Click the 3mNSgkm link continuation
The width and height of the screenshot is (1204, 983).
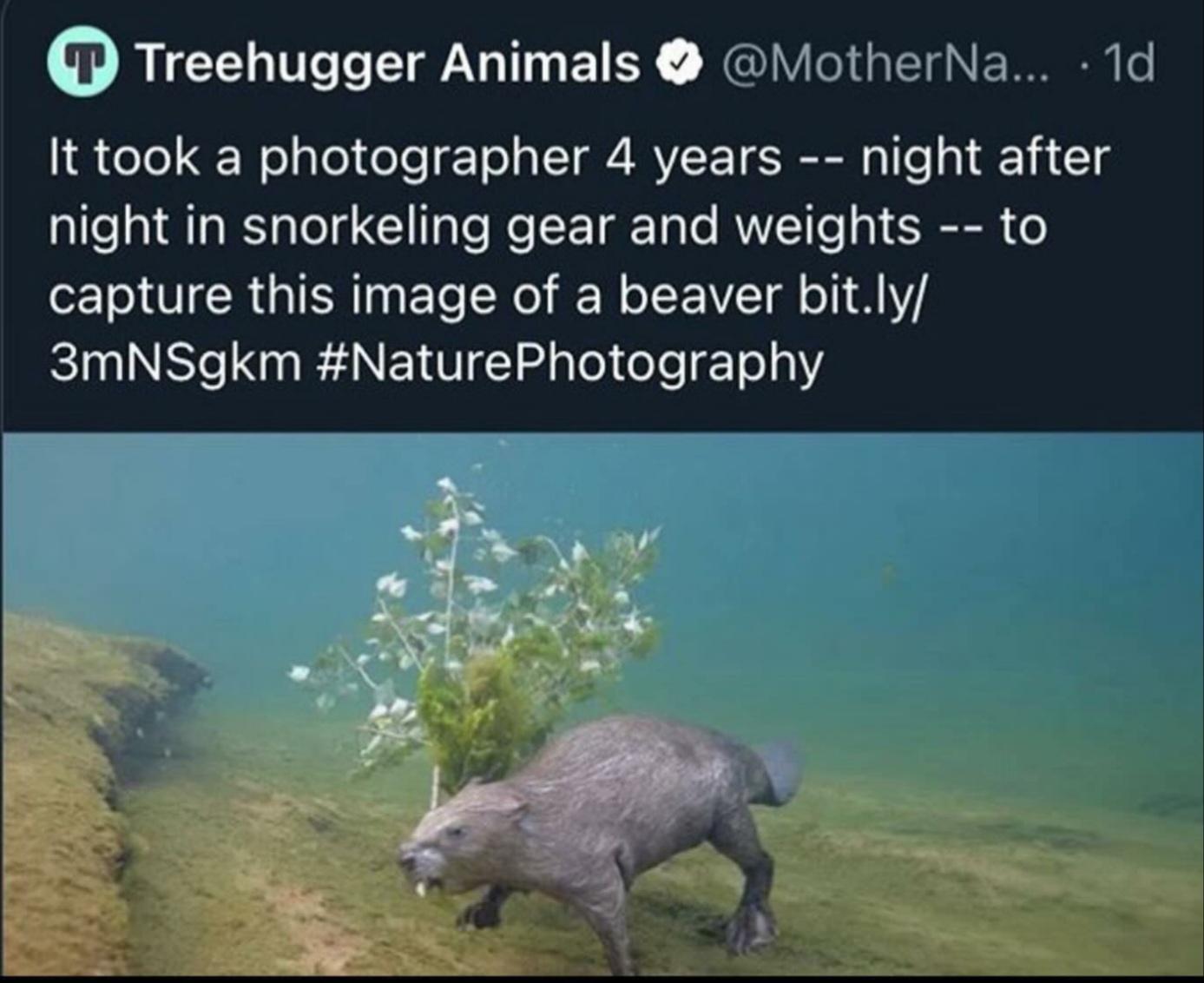[x=174, y=363]
